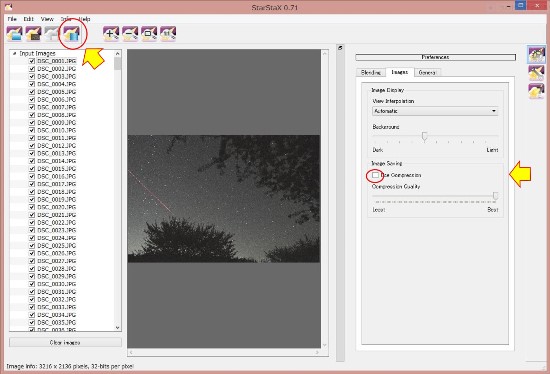Click the Open Images toolbar icon
This screenshot has width=550, height=374.
(14, 34)
